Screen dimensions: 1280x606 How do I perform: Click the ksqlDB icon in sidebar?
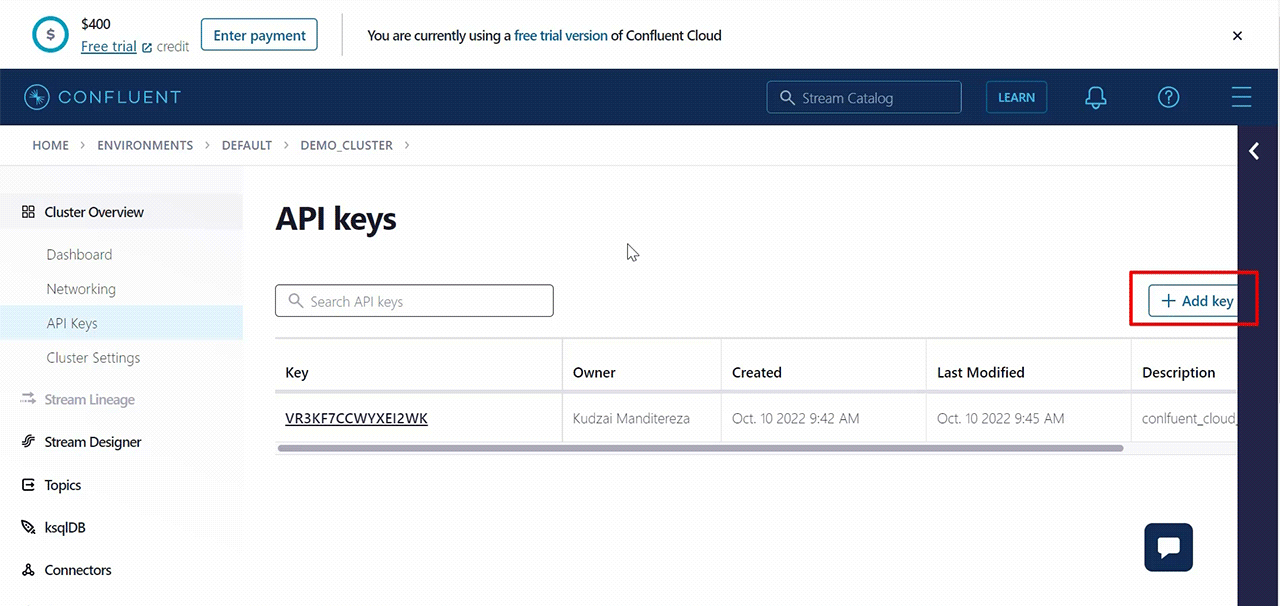(28, 527)
